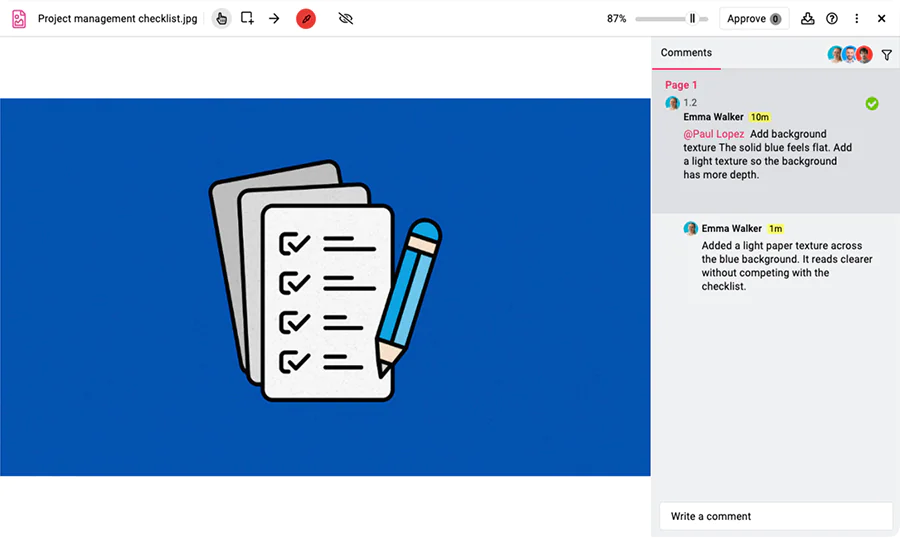Image resolution: width=900 pixels, height=538 pixels.
Task: Click the image file type icon
Action: click(x=19, y=18)
